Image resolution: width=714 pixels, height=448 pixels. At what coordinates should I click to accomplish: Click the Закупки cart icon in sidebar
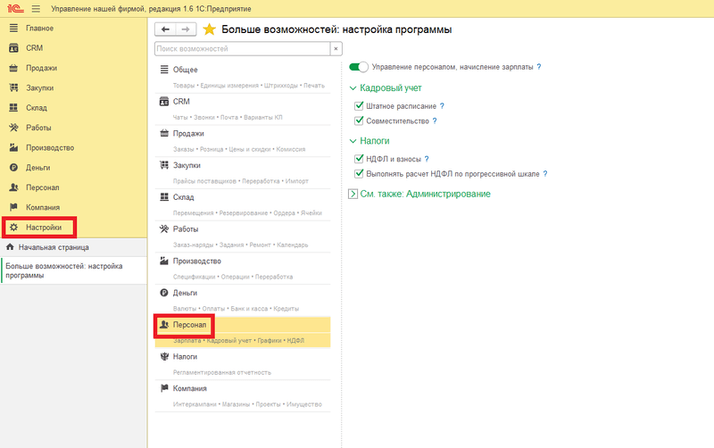point(14,88)
